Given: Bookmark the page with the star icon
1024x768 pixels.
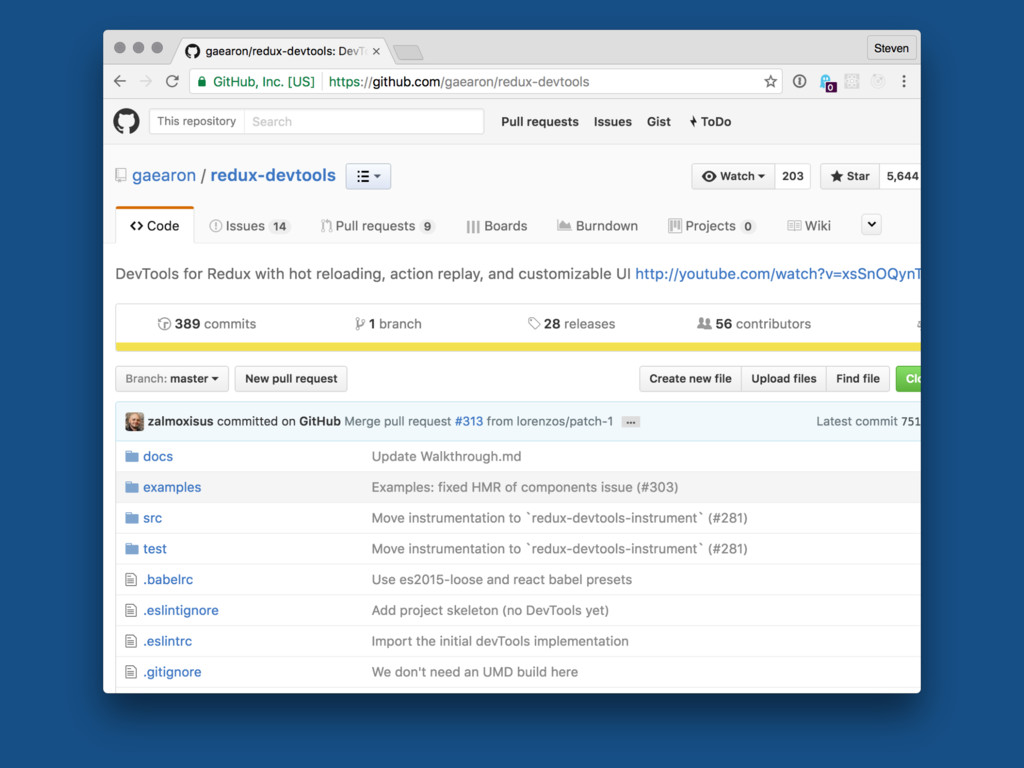Looking at the screenshot, I should [771, 82].
